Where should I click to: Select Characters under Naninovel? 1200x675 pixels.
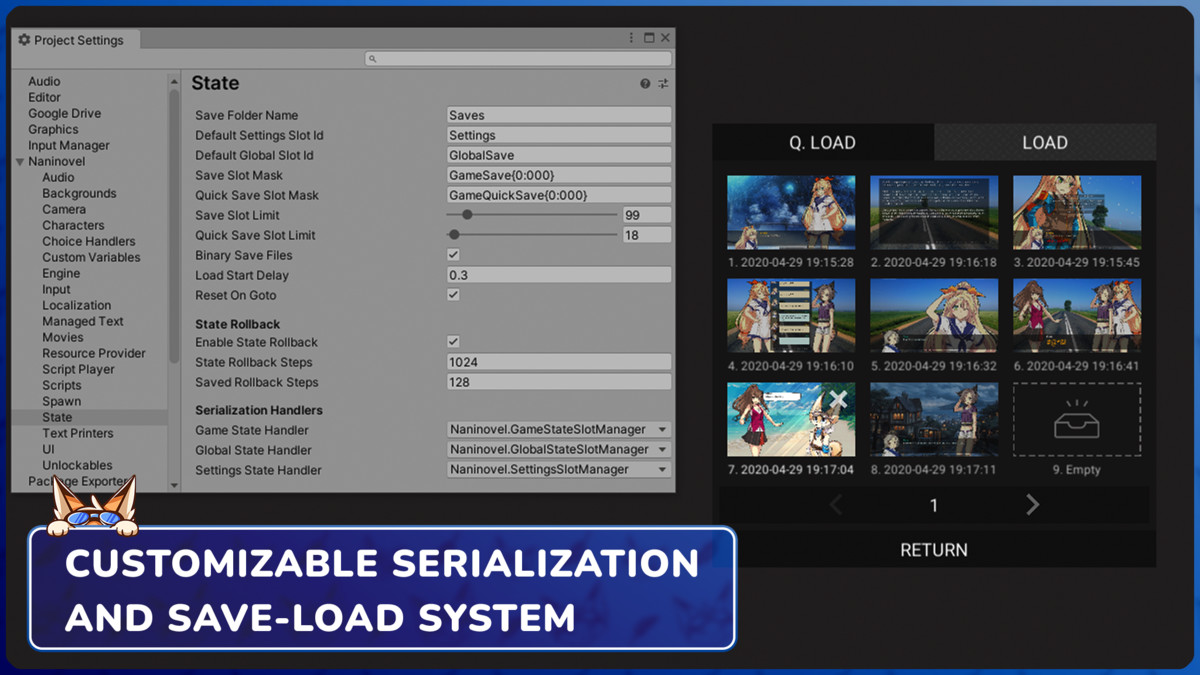click(x=73, y=225)
